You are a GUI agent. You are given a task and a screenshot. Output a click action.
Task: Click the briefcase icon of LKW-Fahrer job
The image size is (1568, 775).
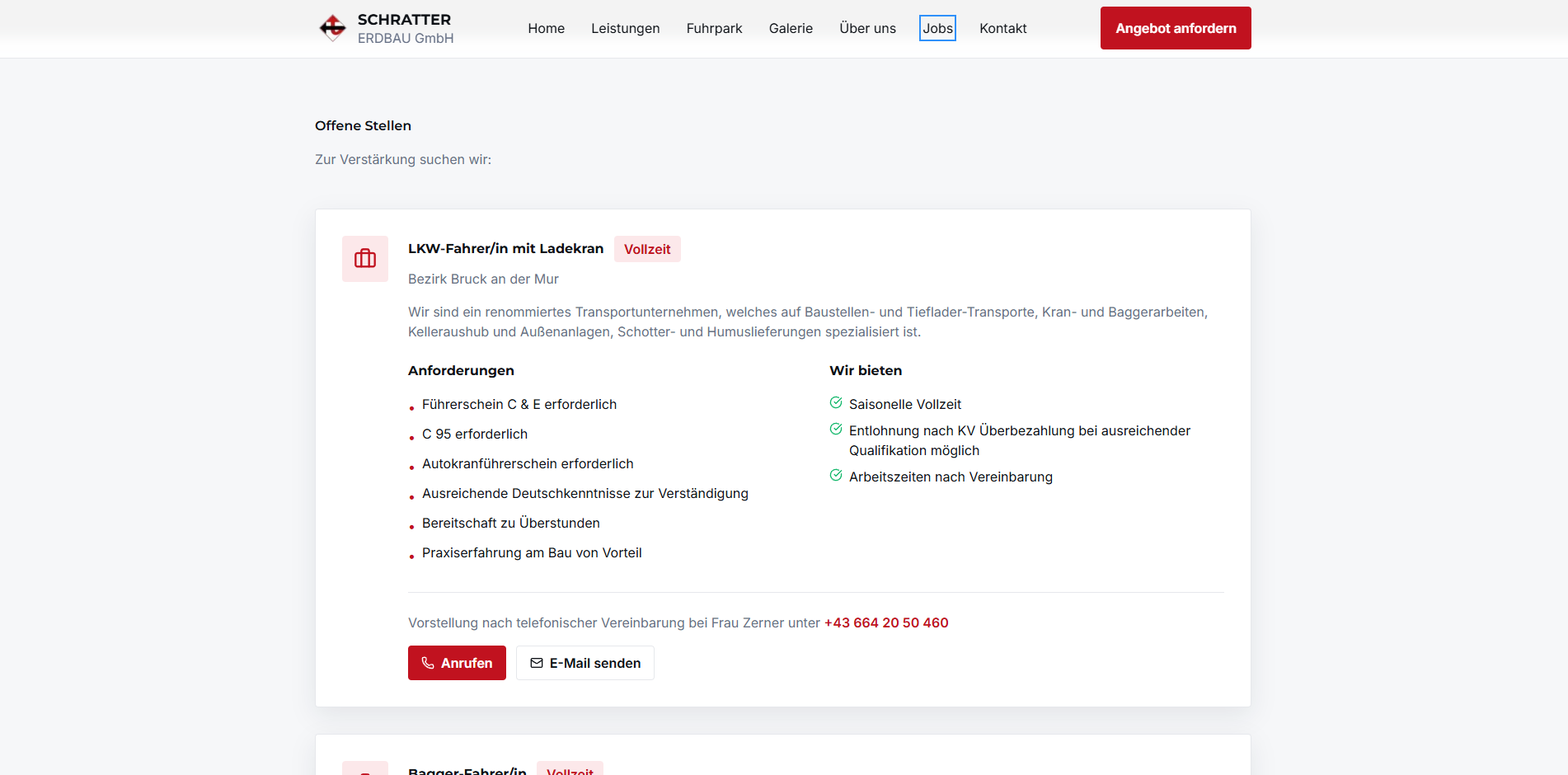pyautogui.click(x=365, y=259)
